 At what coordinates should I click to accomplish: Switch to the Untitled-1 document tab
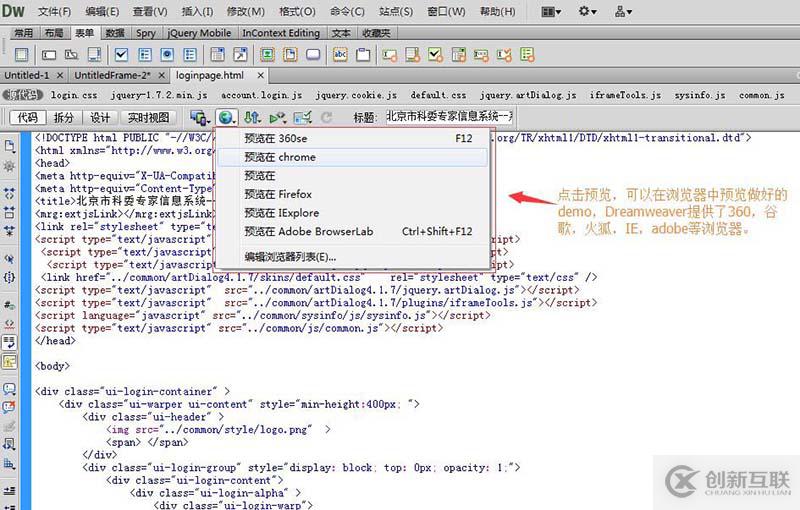(27, 75)
